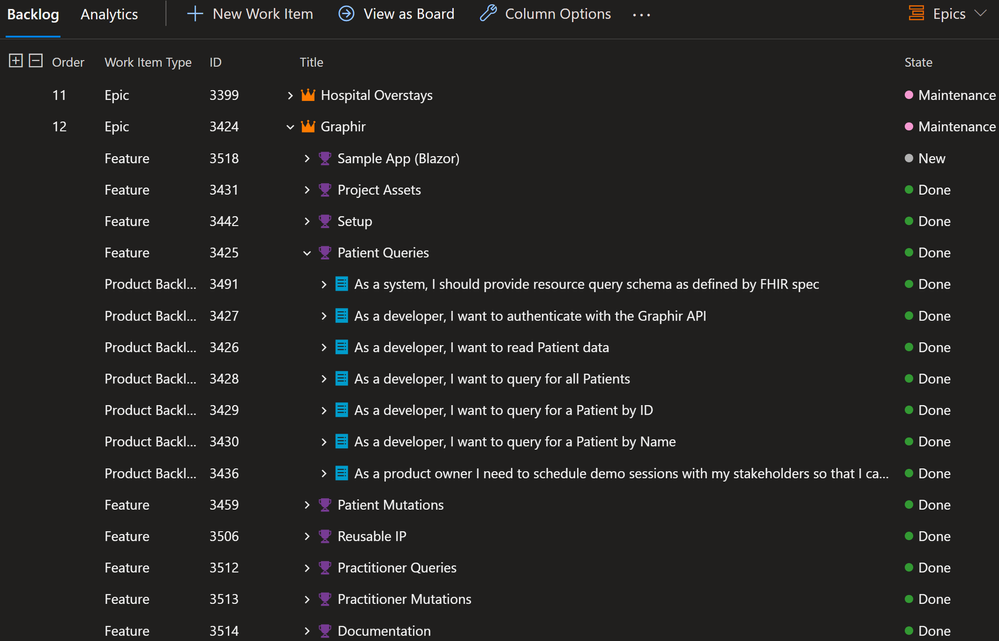This screenshot has height=641, width=999.
Task: Click the trophy icon for Practitioner Mutations
Action: tap(324, 599)
